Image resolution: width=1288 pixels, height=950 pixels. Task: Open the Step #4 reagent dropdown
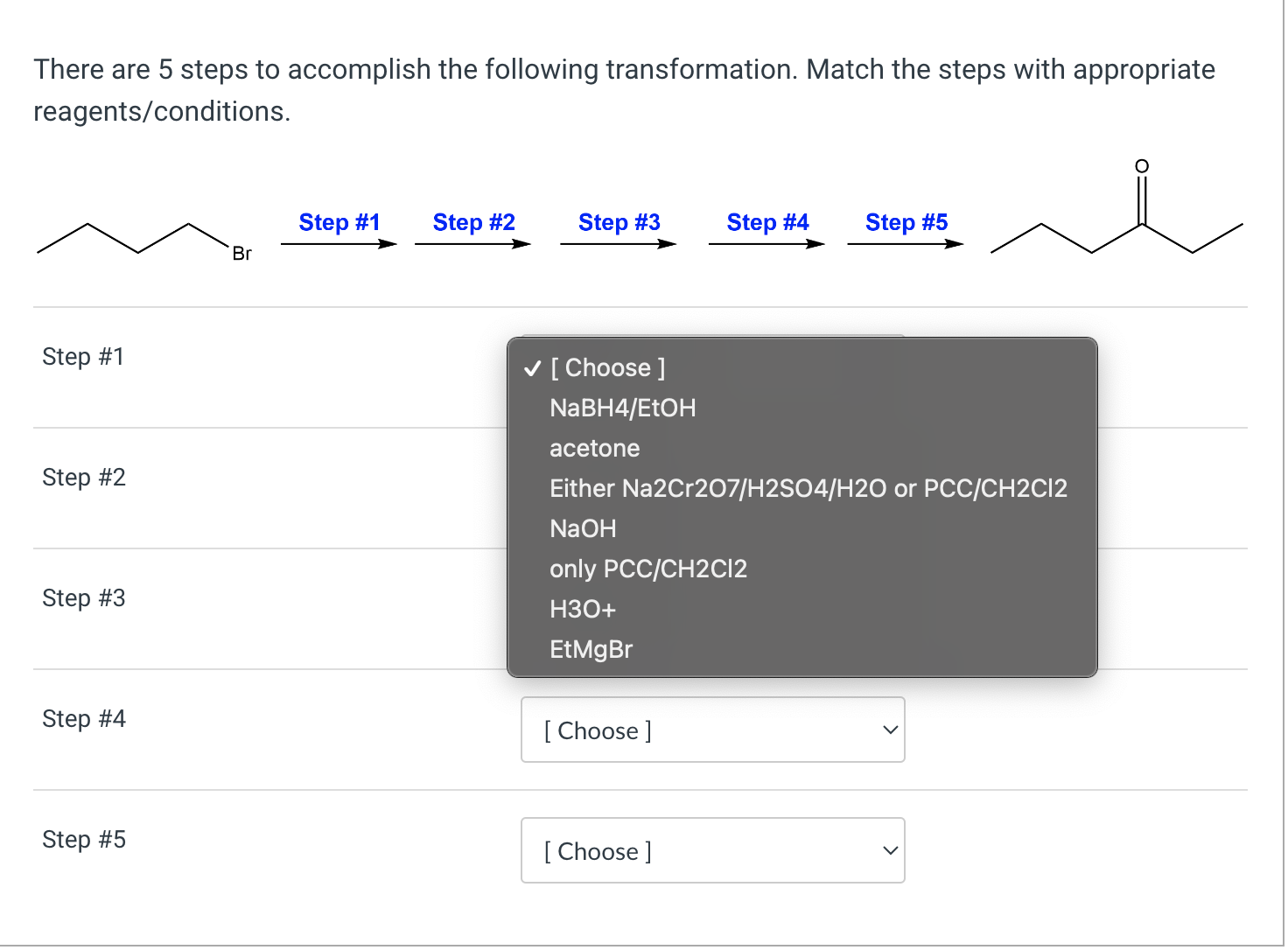click(712, 730)
